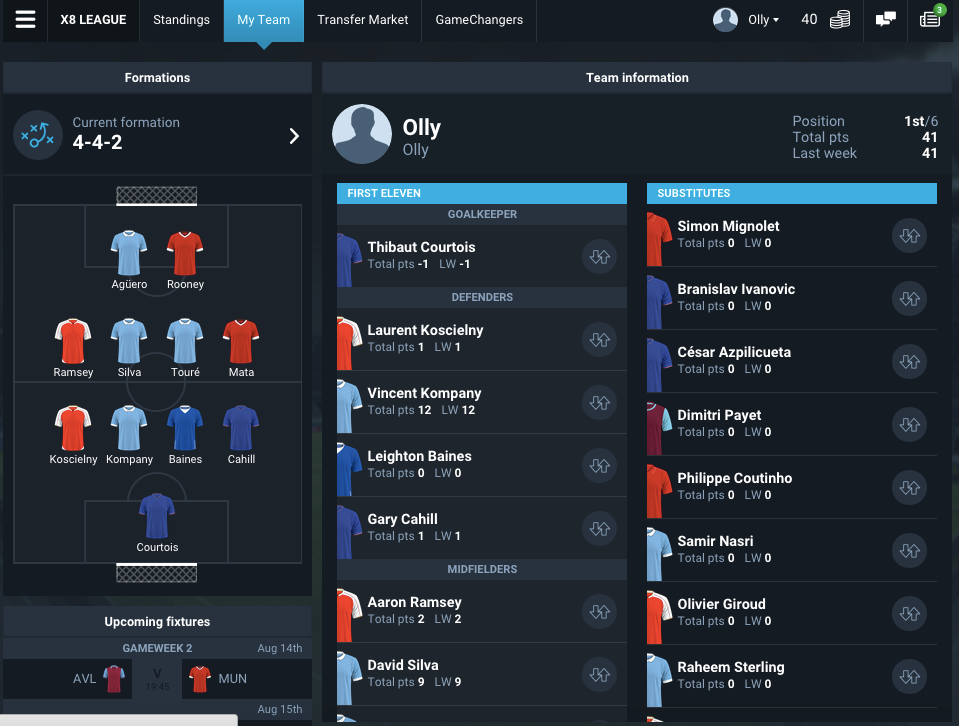Click Olly's profile avatar in team information

click(361, 134)
